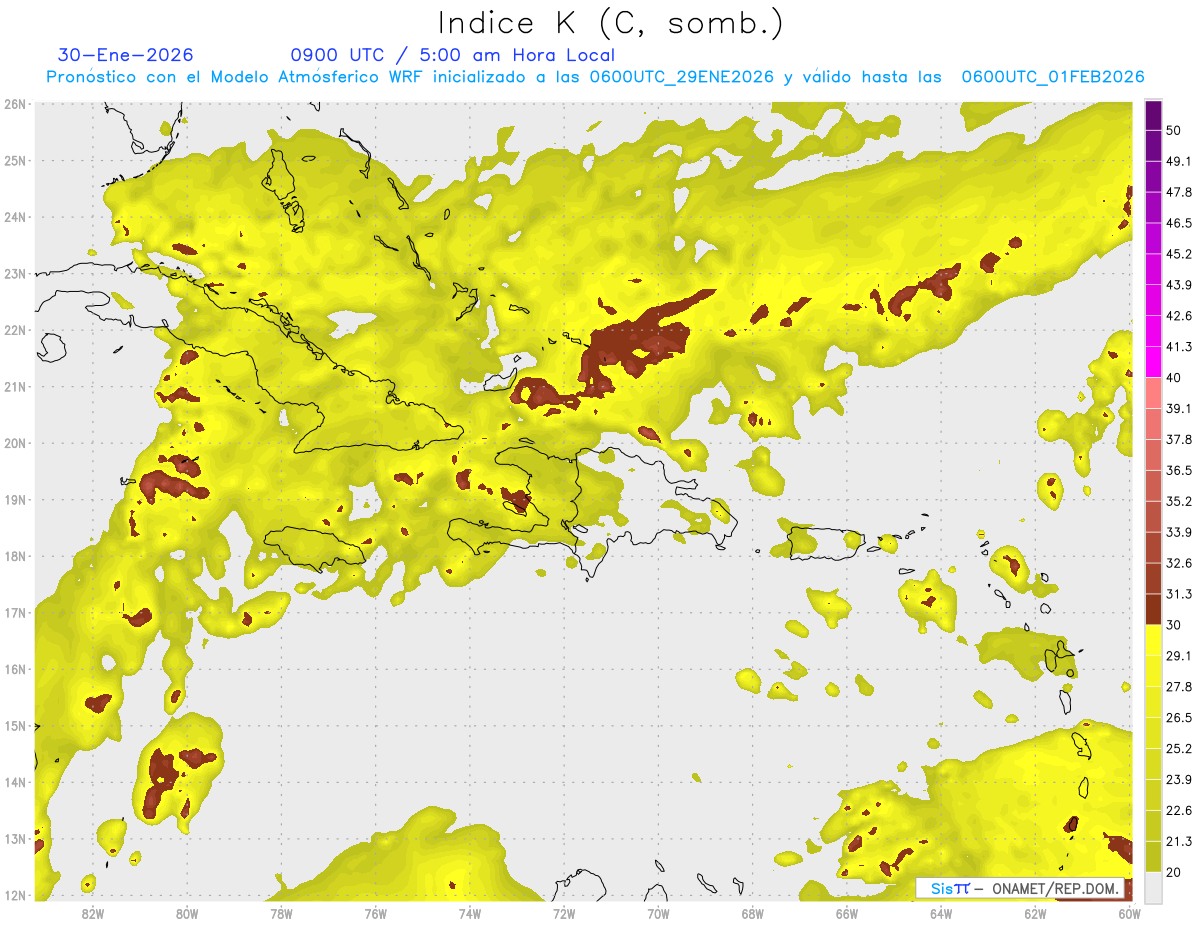
Task: Click the longitude label "74W"
Action: 470,914
